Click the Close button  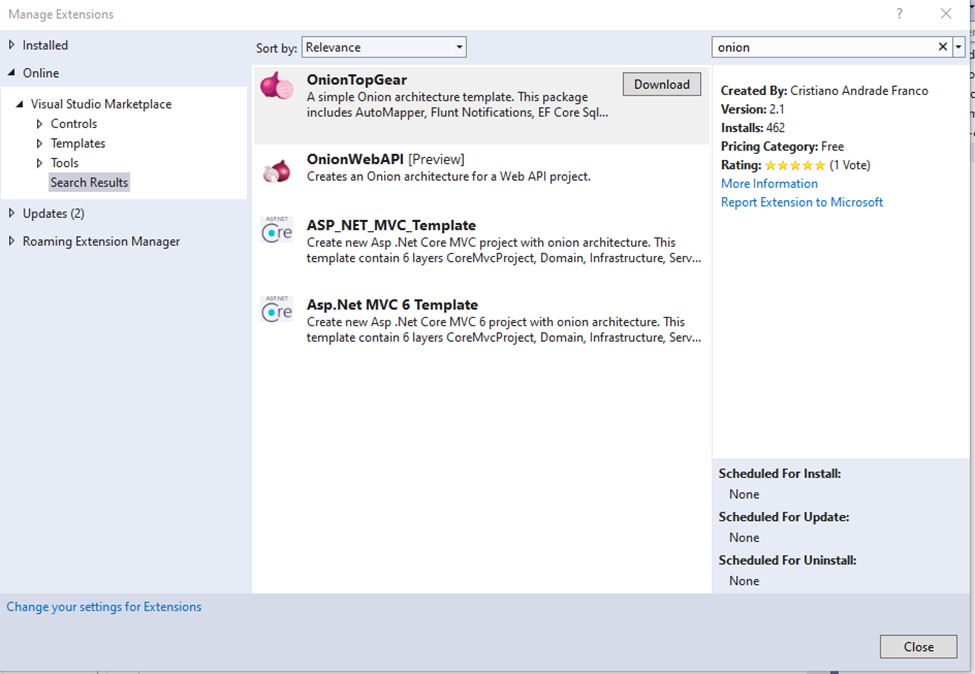tap(918, 647)
